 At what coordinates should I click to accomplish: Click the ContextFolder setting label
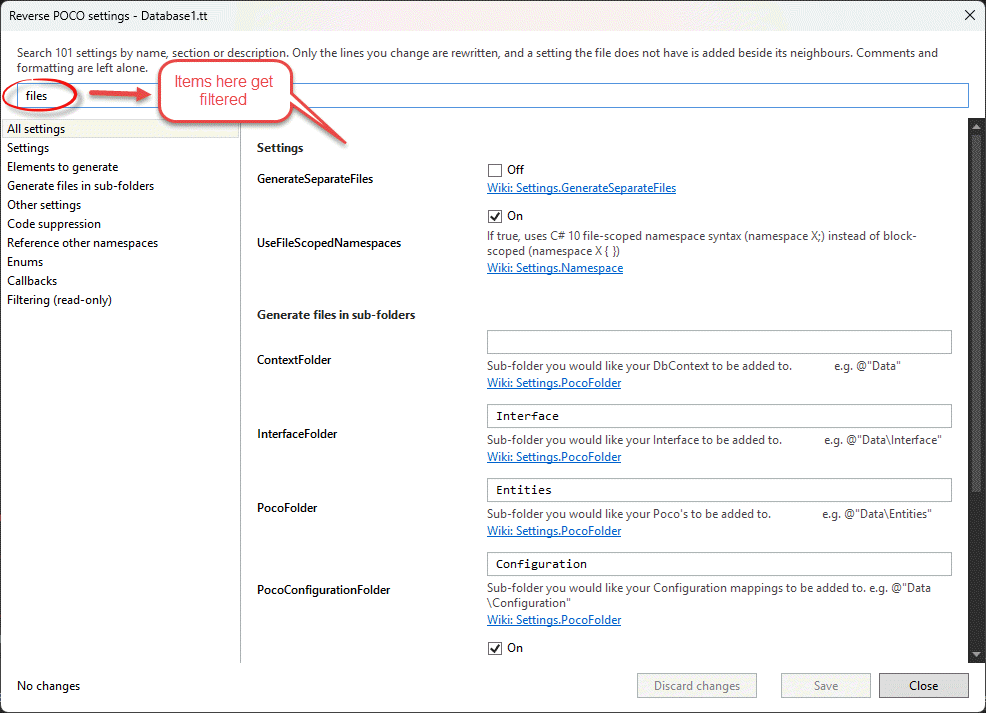[294, 360]
